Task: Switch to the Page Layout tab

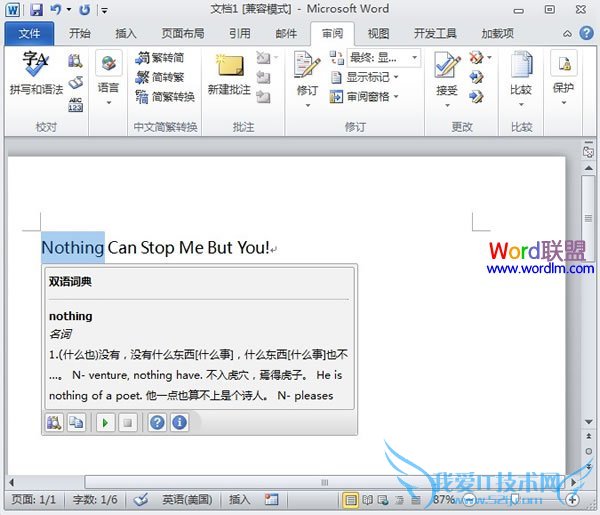Action: tap(181, 33)
